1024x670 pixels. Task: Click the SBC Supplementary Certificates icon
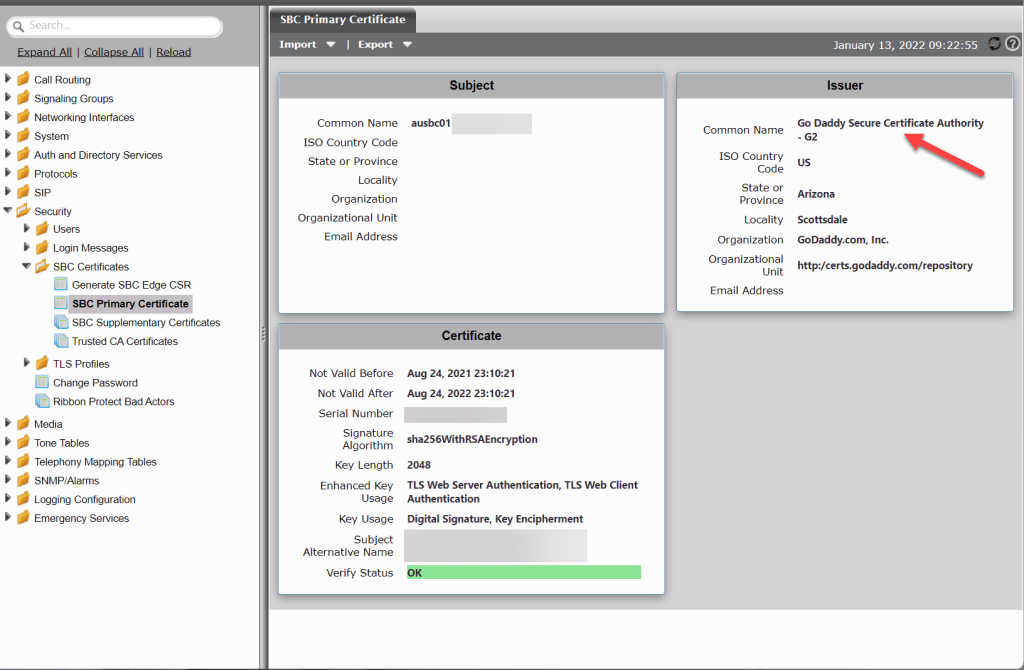pos(61,322)
